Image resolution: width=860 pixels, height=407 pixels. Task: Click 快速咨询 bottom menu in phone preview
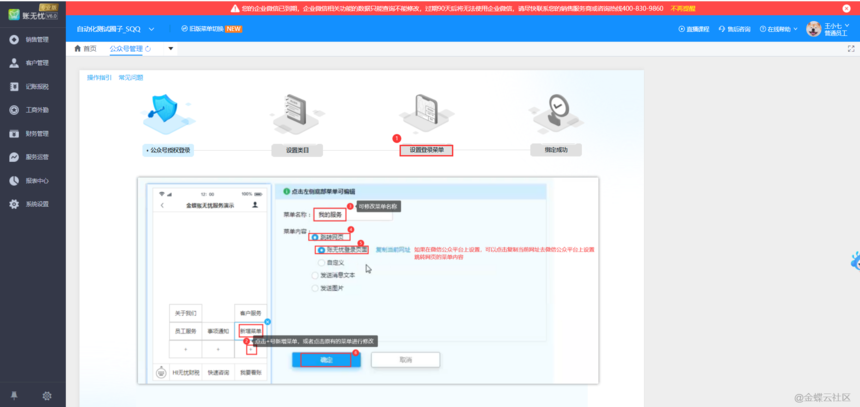pyautogui.click(x=218, y=373)
